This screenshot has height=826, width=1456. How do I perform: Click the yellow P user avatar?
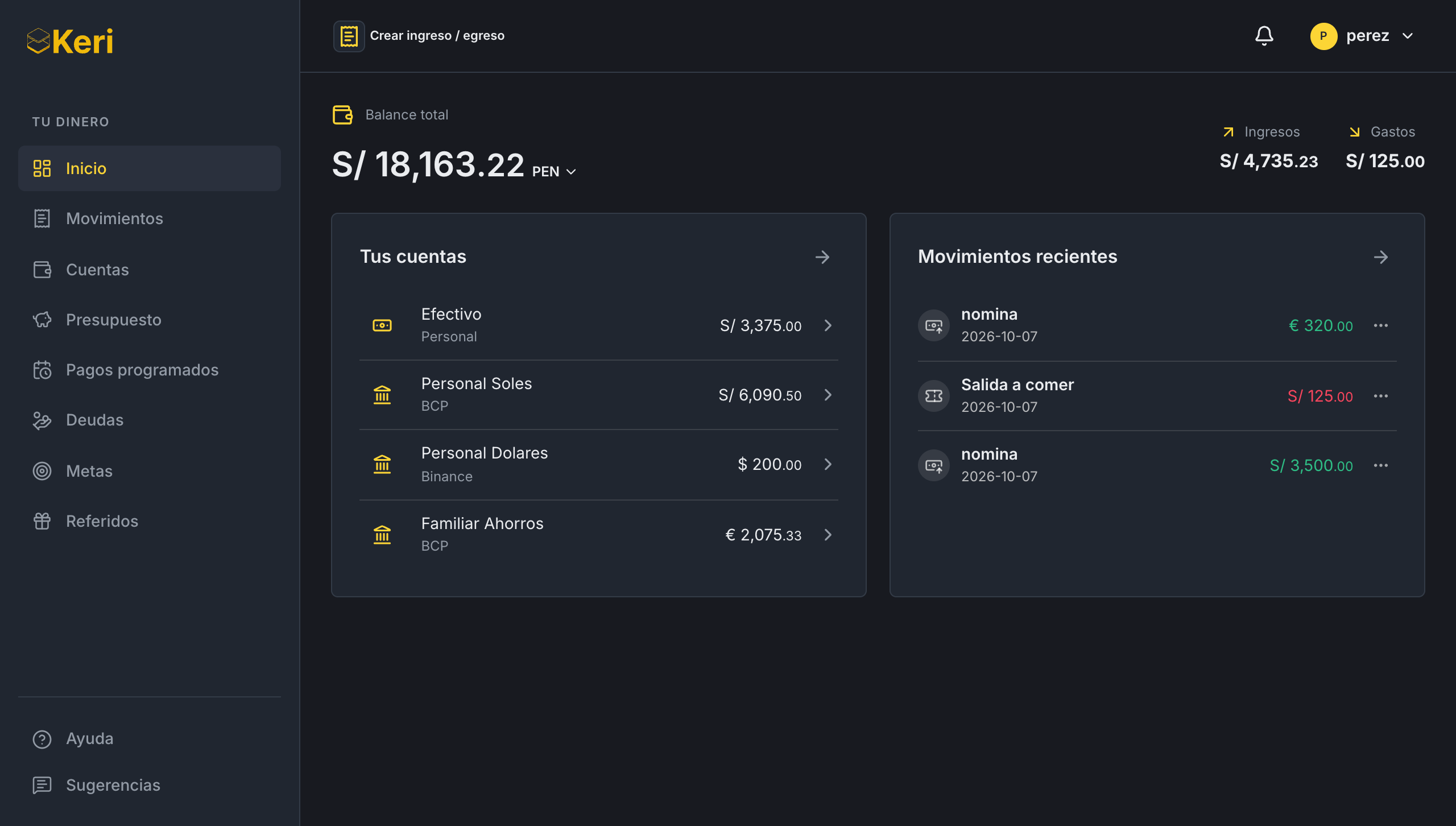tap(1323, 36)
